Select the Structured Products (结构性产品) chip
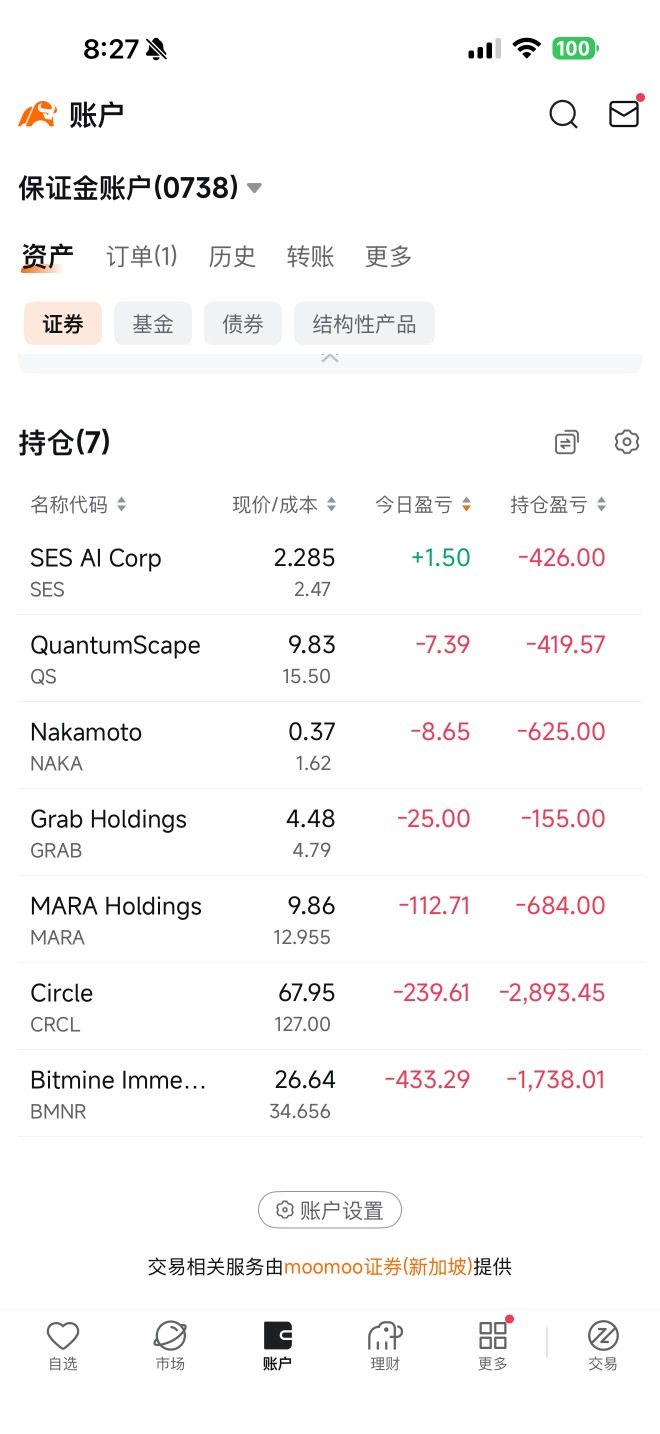This screenshot has width=660, height=1434. coord(364,324)
